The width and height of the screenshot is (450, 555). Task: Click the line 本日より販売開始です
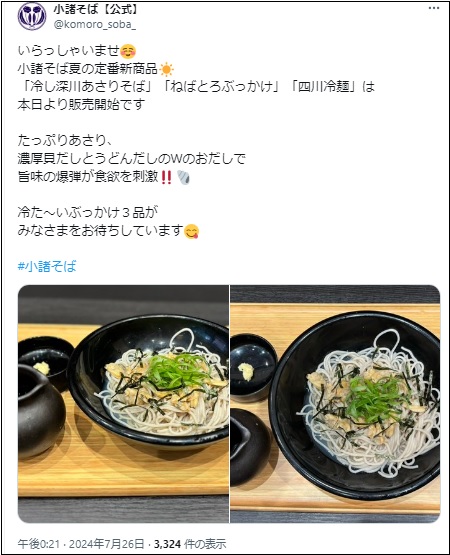coord(81,105)
